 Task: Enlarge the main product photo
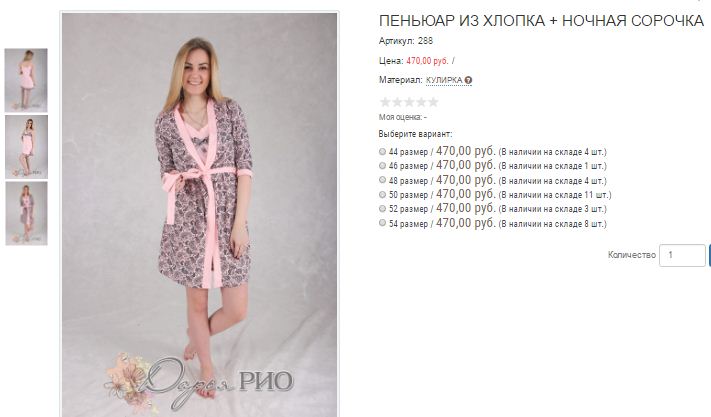click(200, 214)
